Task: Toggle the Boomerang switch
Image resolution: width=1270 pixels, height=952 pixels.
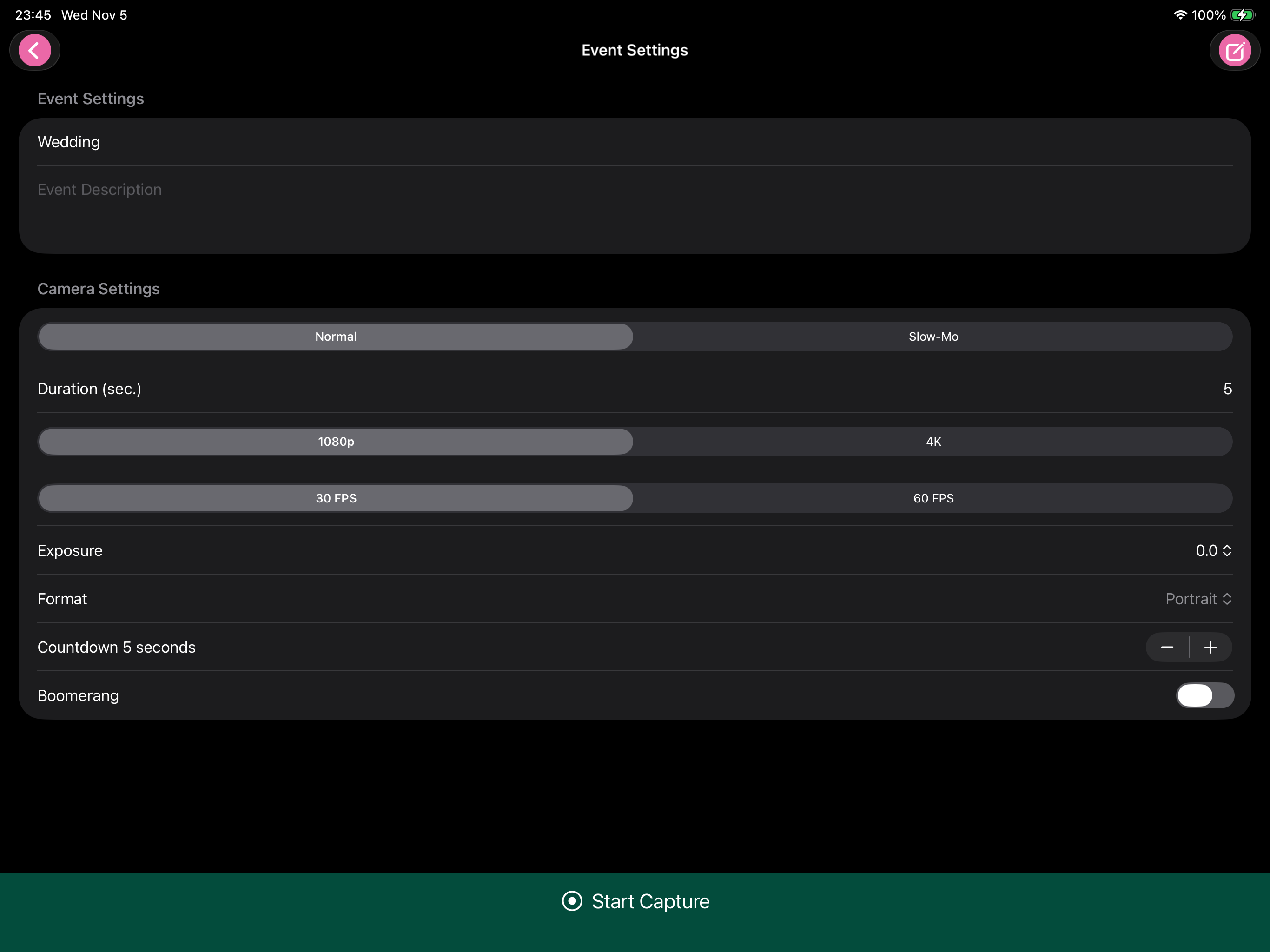Action: pos(1204,695)
